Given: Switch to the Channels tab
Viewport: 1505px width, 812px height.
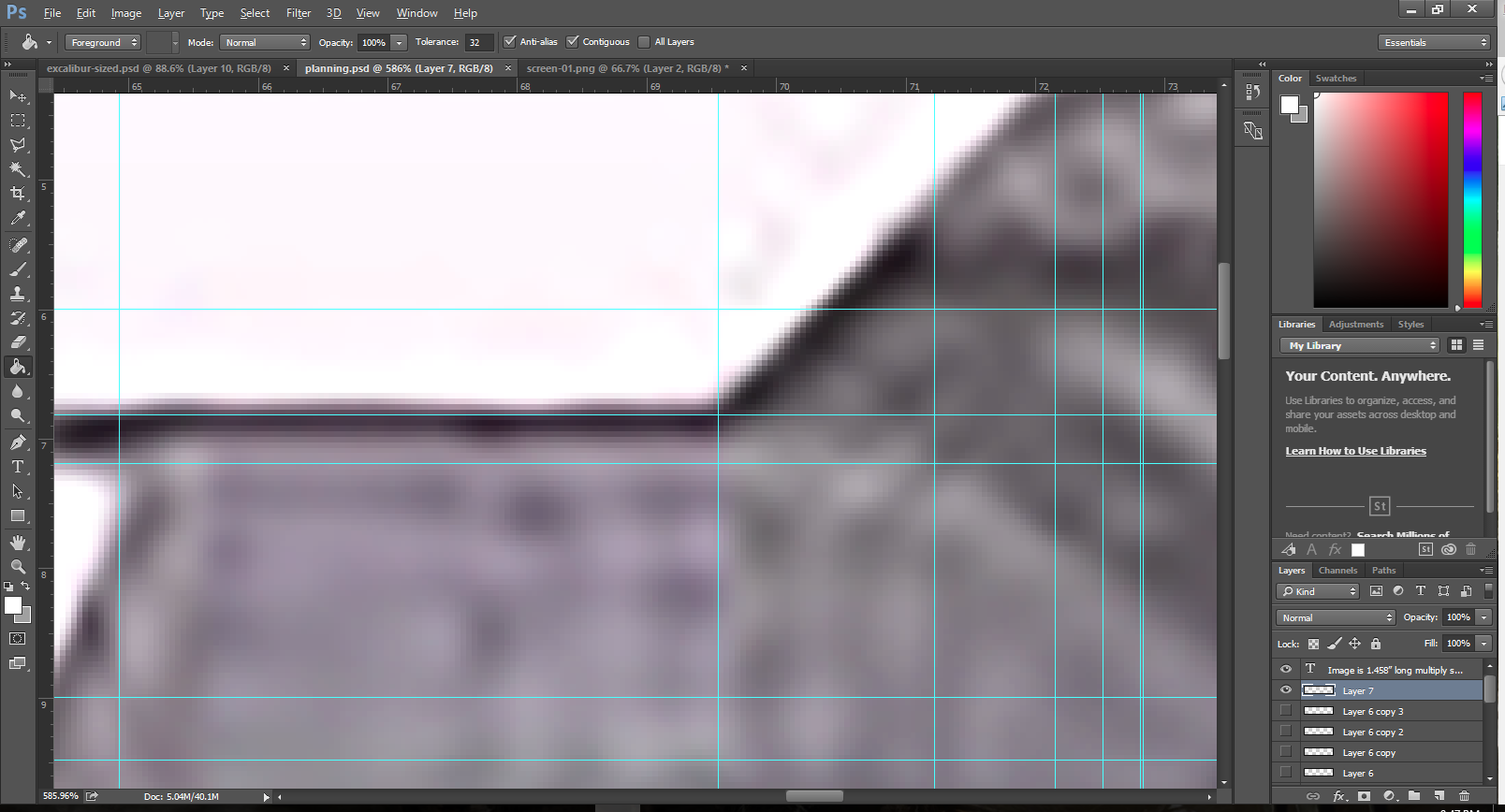Looking at the screenshot, I should [x=1337, y=571].
